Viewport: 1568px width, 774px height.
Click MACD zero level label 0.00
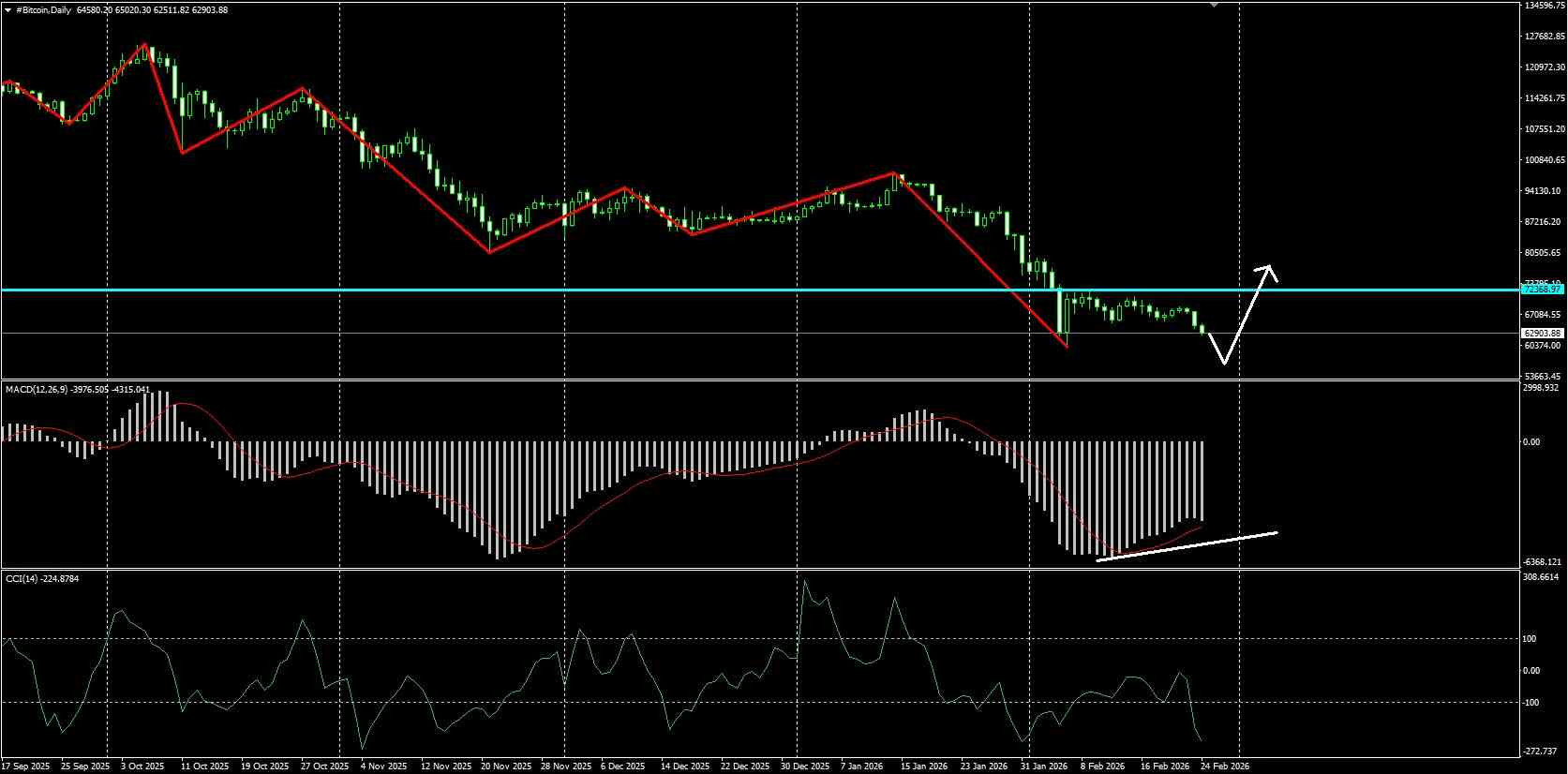point(1531,442)
